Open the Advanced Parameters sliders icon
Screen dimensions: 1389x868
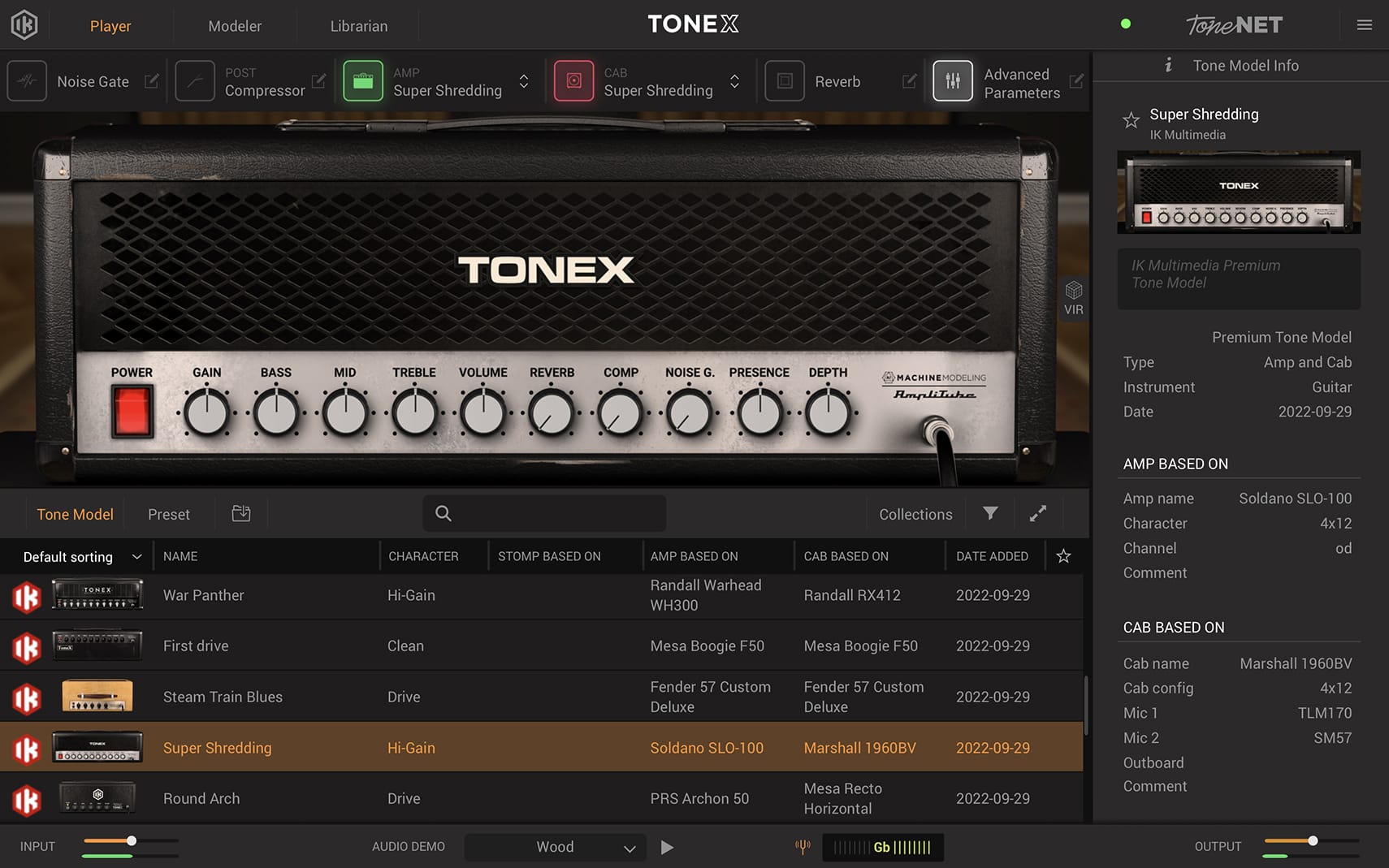952,80
